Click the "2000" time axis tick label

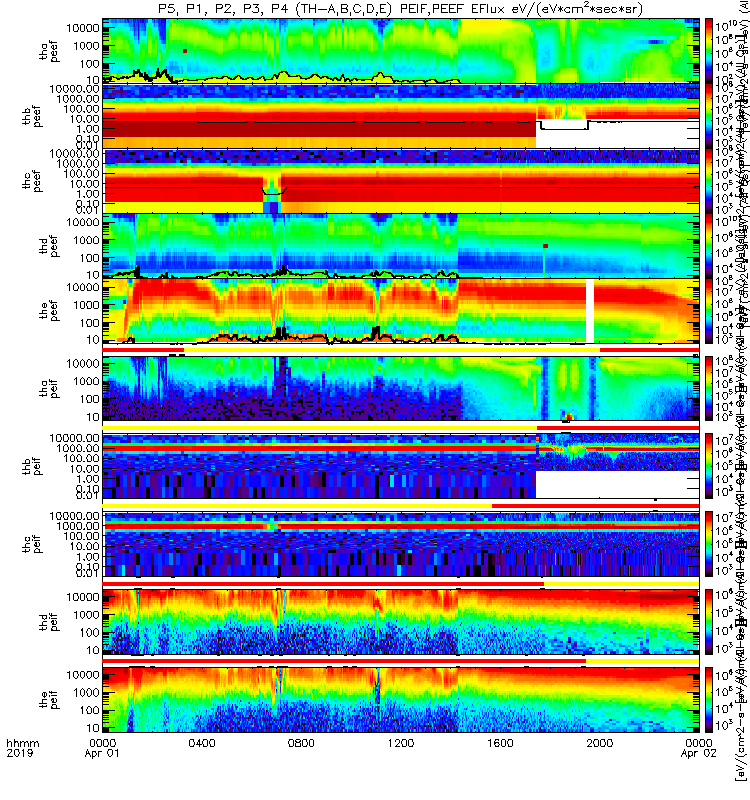click(x=599, y=743)
